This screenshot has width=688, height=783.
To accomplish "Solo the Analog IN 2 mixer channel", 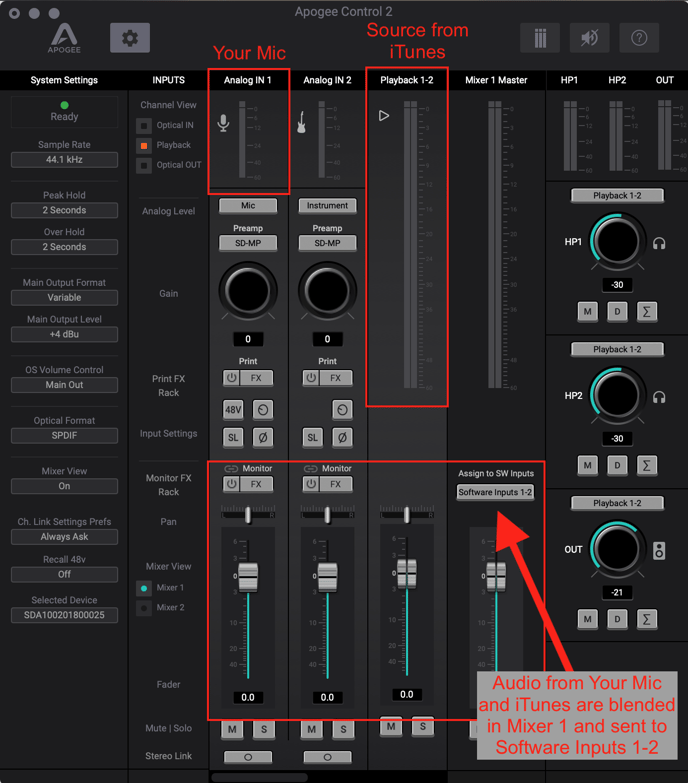I will (343, 729).
